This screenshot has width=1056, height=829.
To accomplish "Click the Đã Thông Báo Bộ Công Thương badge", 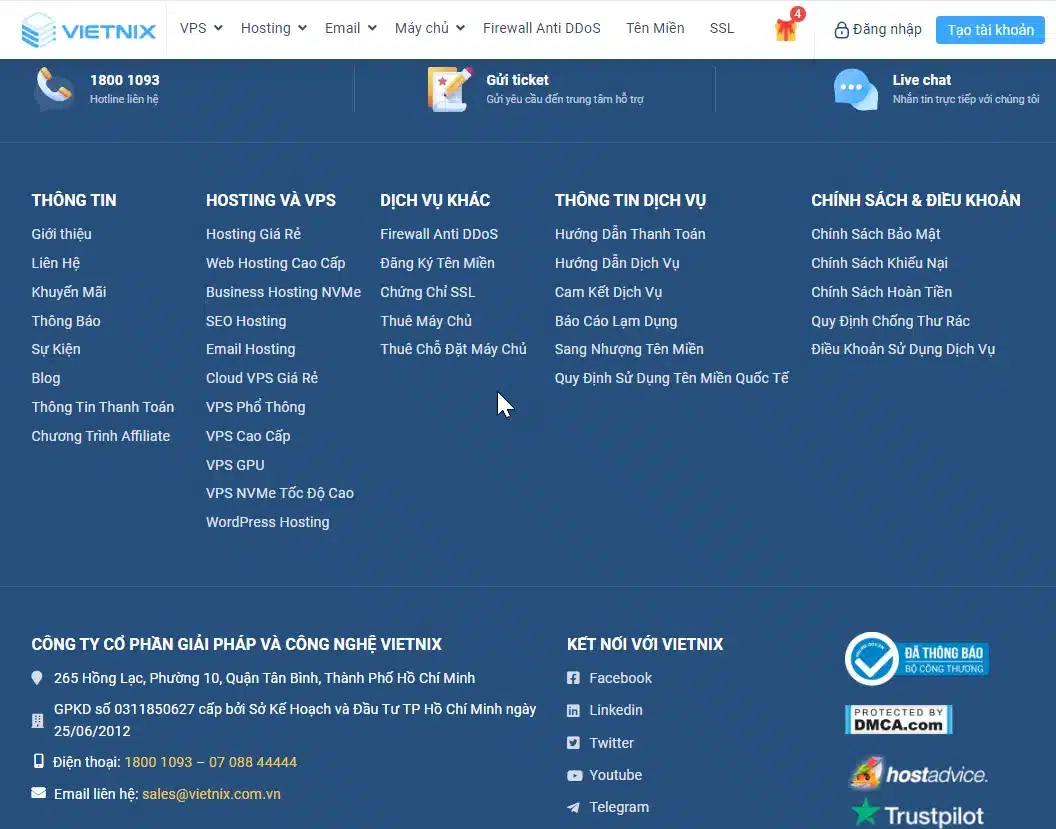I will (x=917, y=659).
